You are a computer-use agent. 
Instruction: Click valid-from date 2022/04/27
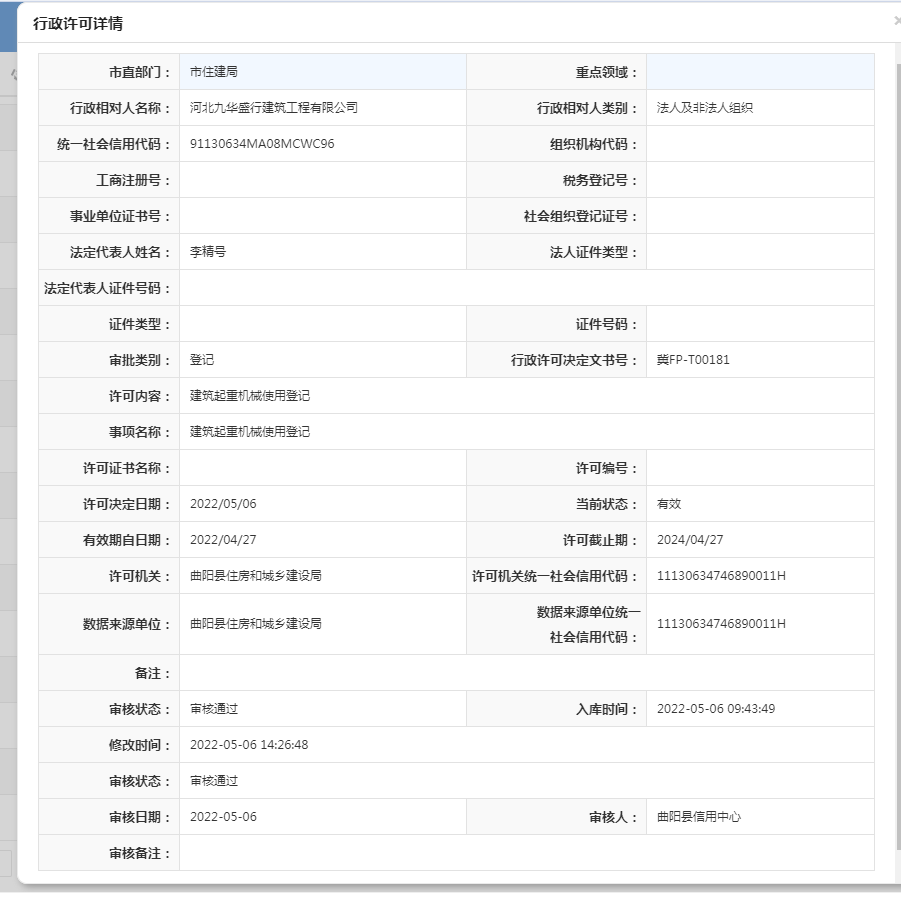coord(223,540)
